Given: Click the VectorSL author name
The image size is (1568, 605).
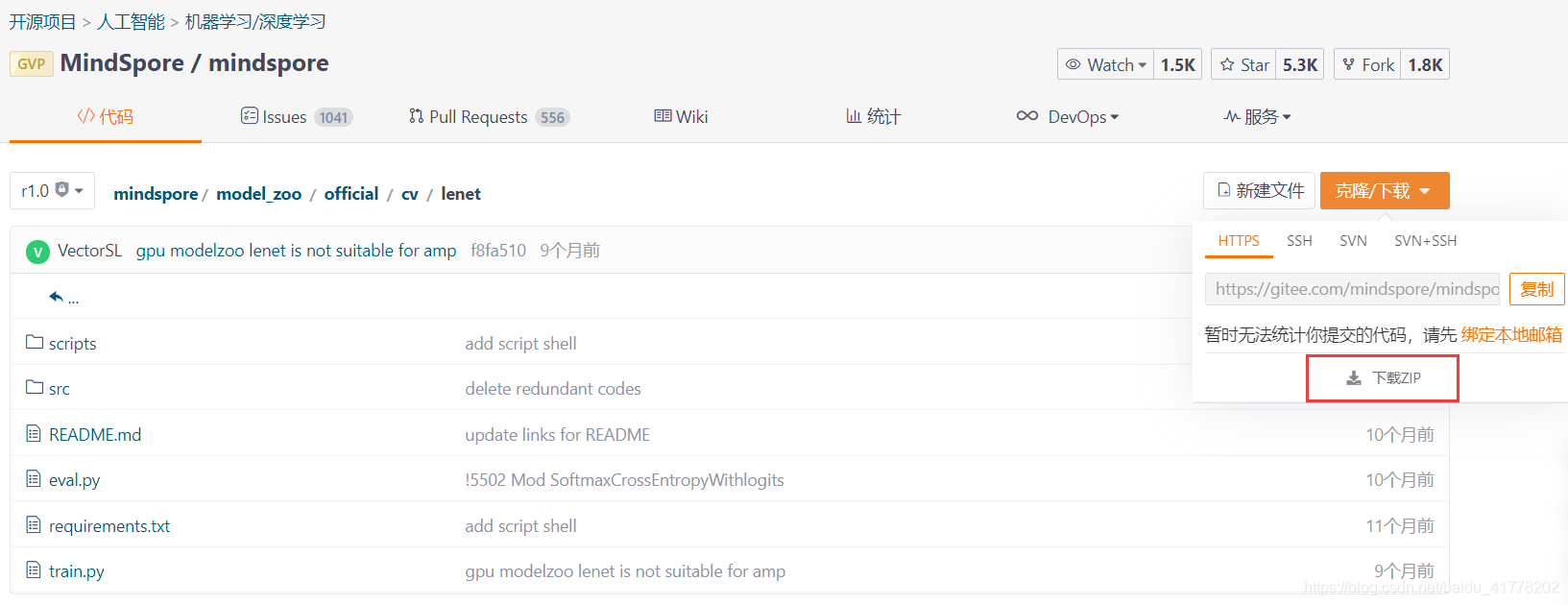Looking at the screenshot, I should click(x=89, y=251).
